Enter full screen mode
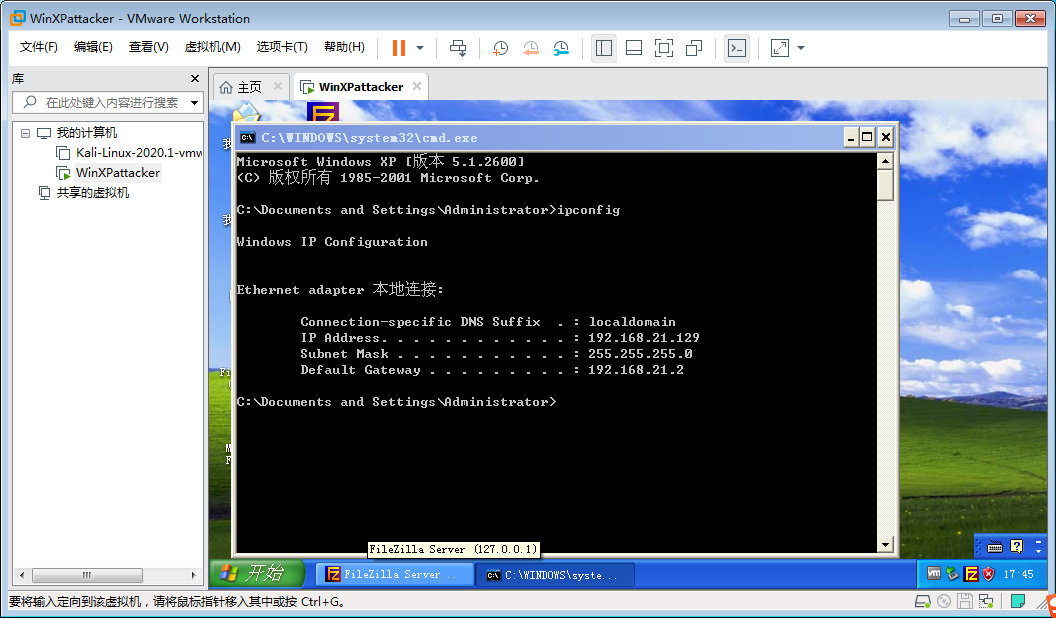Screen dimensions: 1056x618 click(664, 48)
